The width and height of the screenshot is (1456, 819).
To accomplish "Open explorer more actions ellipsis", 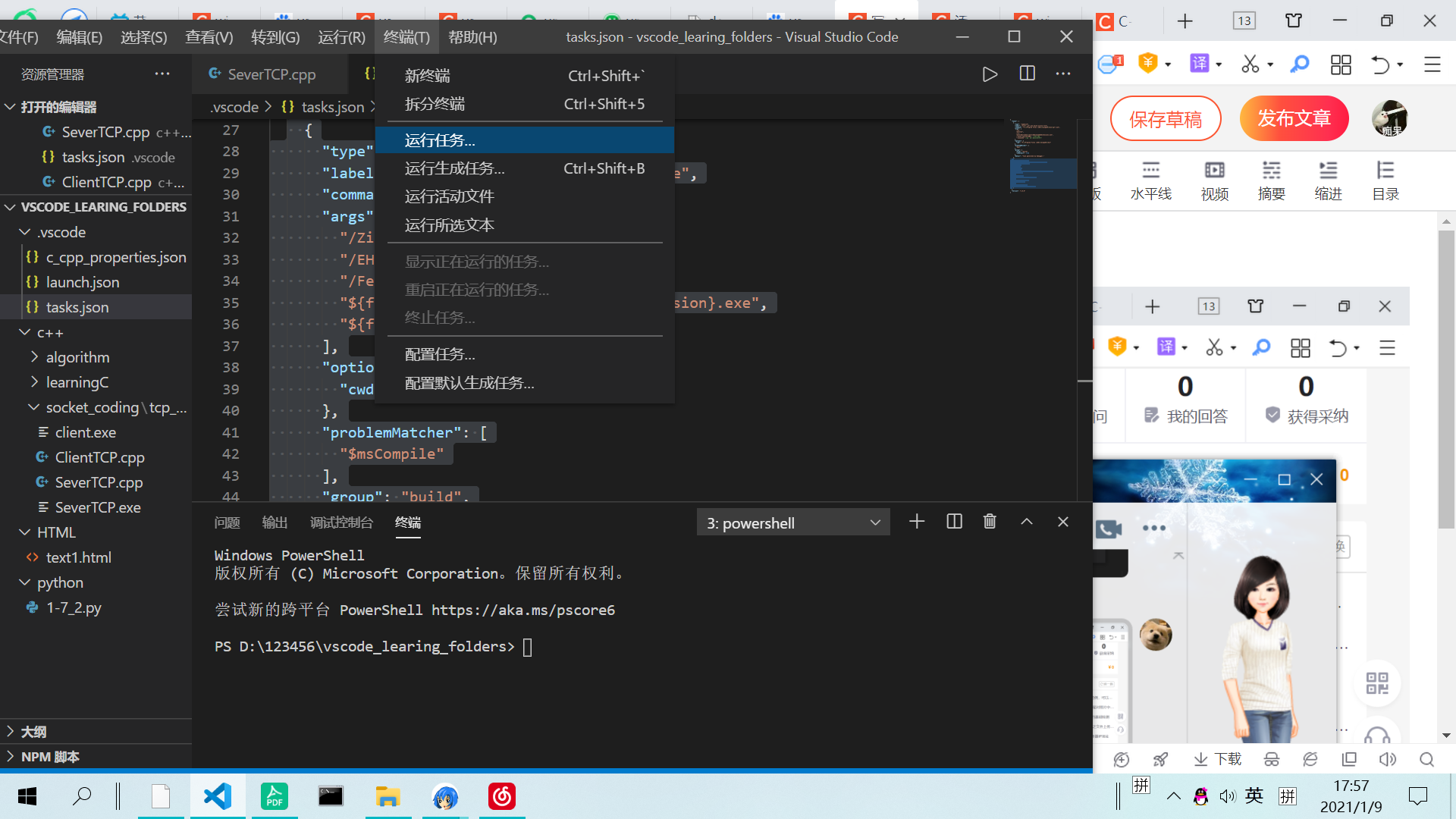I will [162, 74].
